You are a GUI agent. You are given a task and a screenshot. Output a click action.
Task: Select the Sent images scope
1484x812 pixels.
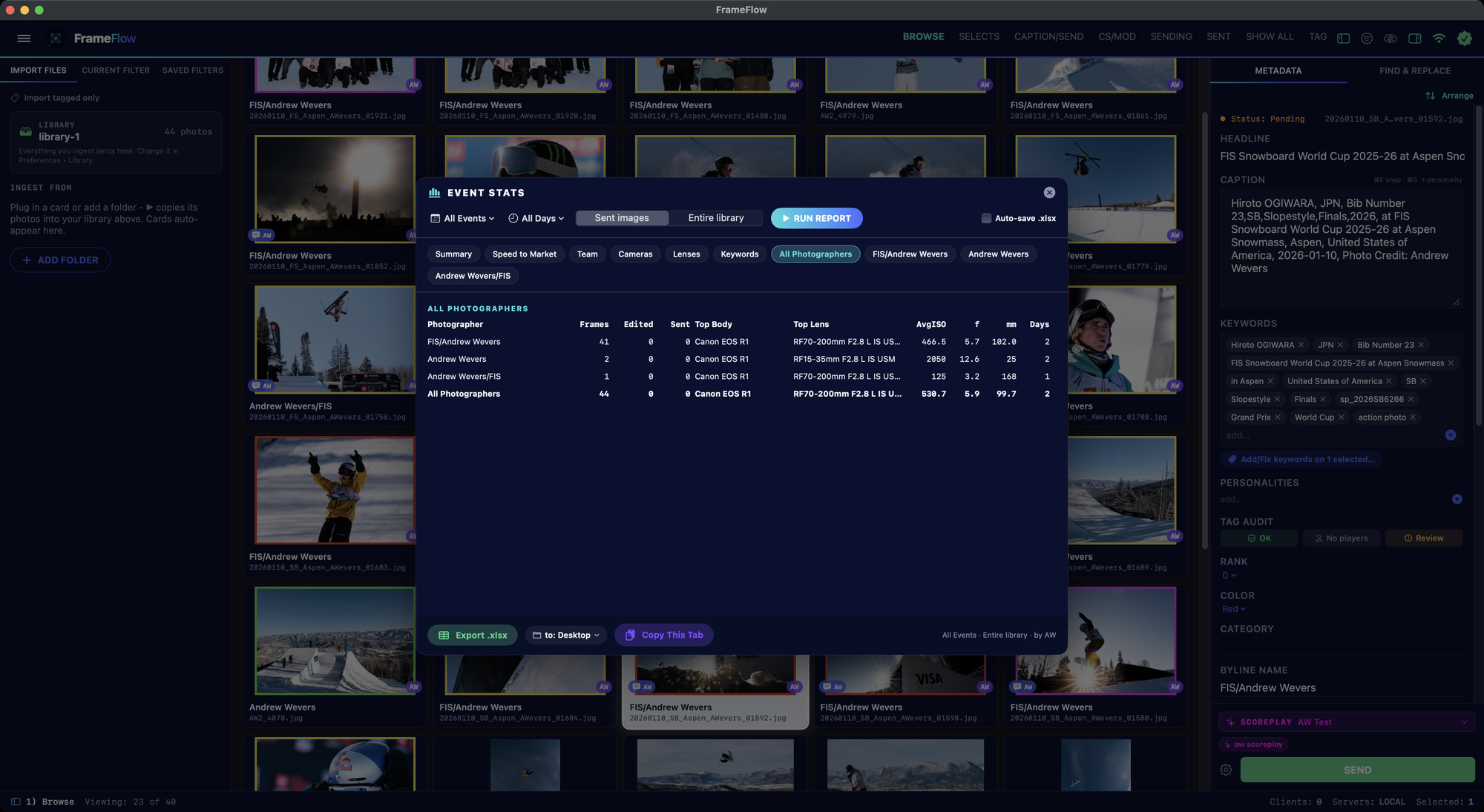coord(622,218)
